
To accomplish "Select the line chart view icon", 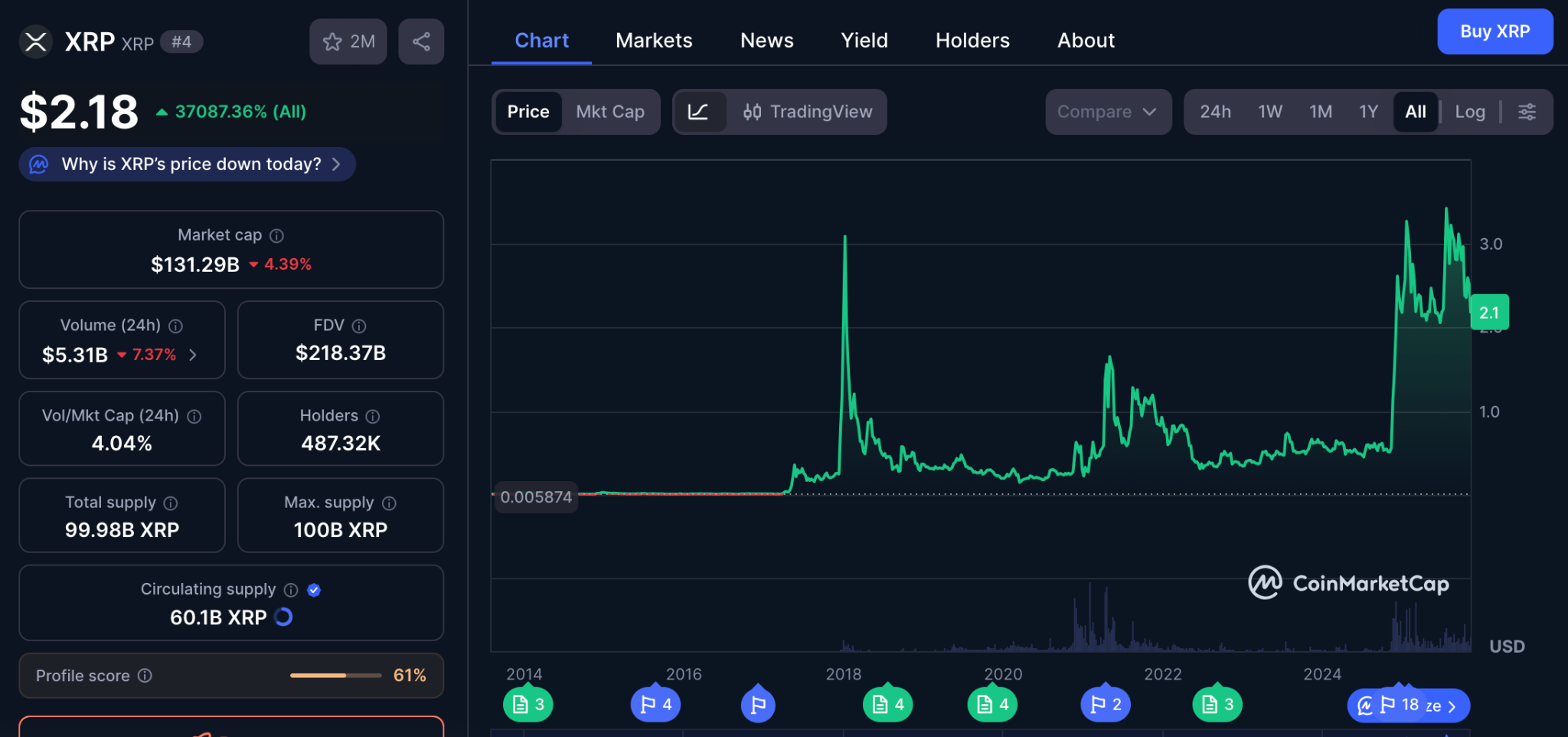I will click(x=698, y=112).
